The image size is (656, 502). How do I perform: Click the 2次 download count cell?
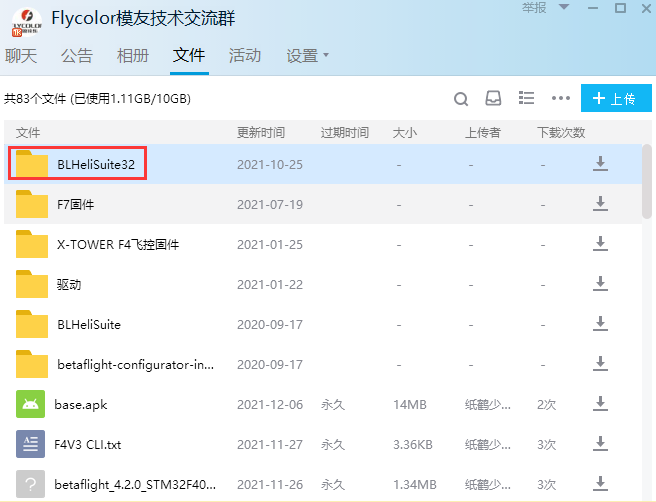[546, 405]
